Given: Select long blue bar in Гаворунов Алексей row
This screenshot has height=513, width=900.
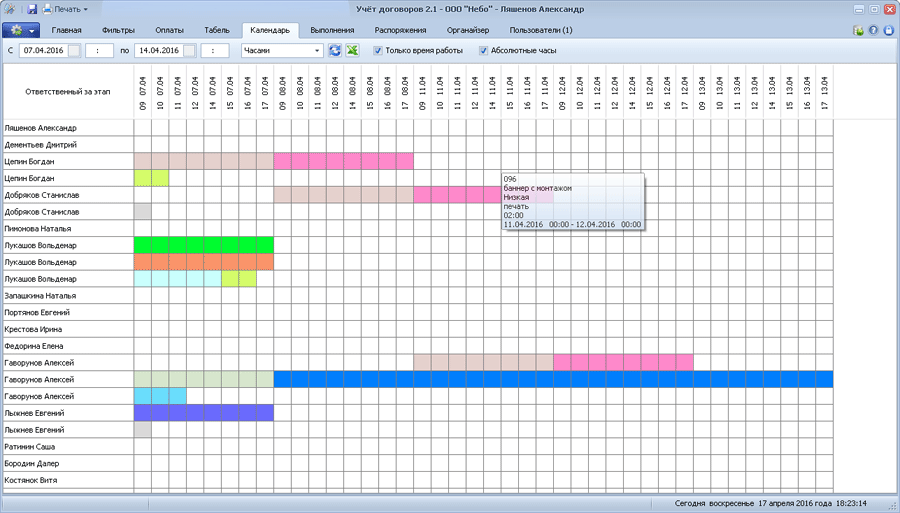Looking at the screenshot, I should (x=553, y=379).
